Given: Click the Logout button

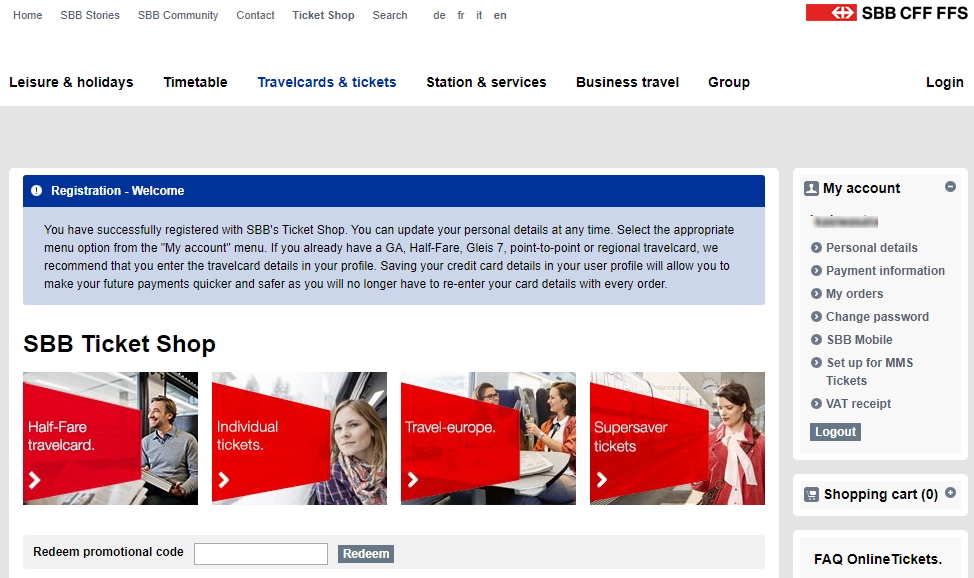Looking at the screenshot, I should [835, 431].
